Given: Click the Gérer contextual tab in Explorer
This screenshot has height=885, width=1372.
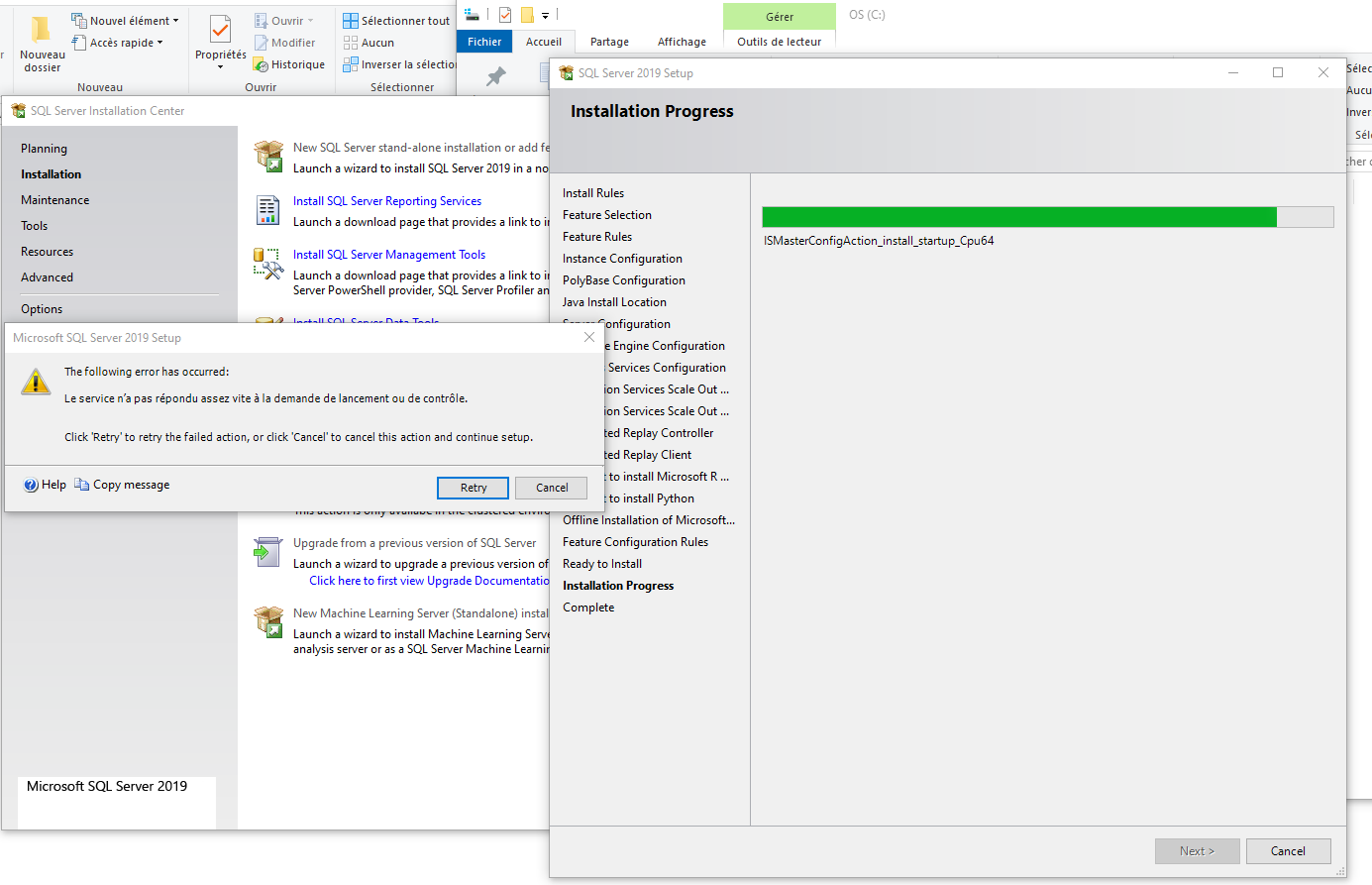Looking at the screenshot, I should tap(780, 17).
